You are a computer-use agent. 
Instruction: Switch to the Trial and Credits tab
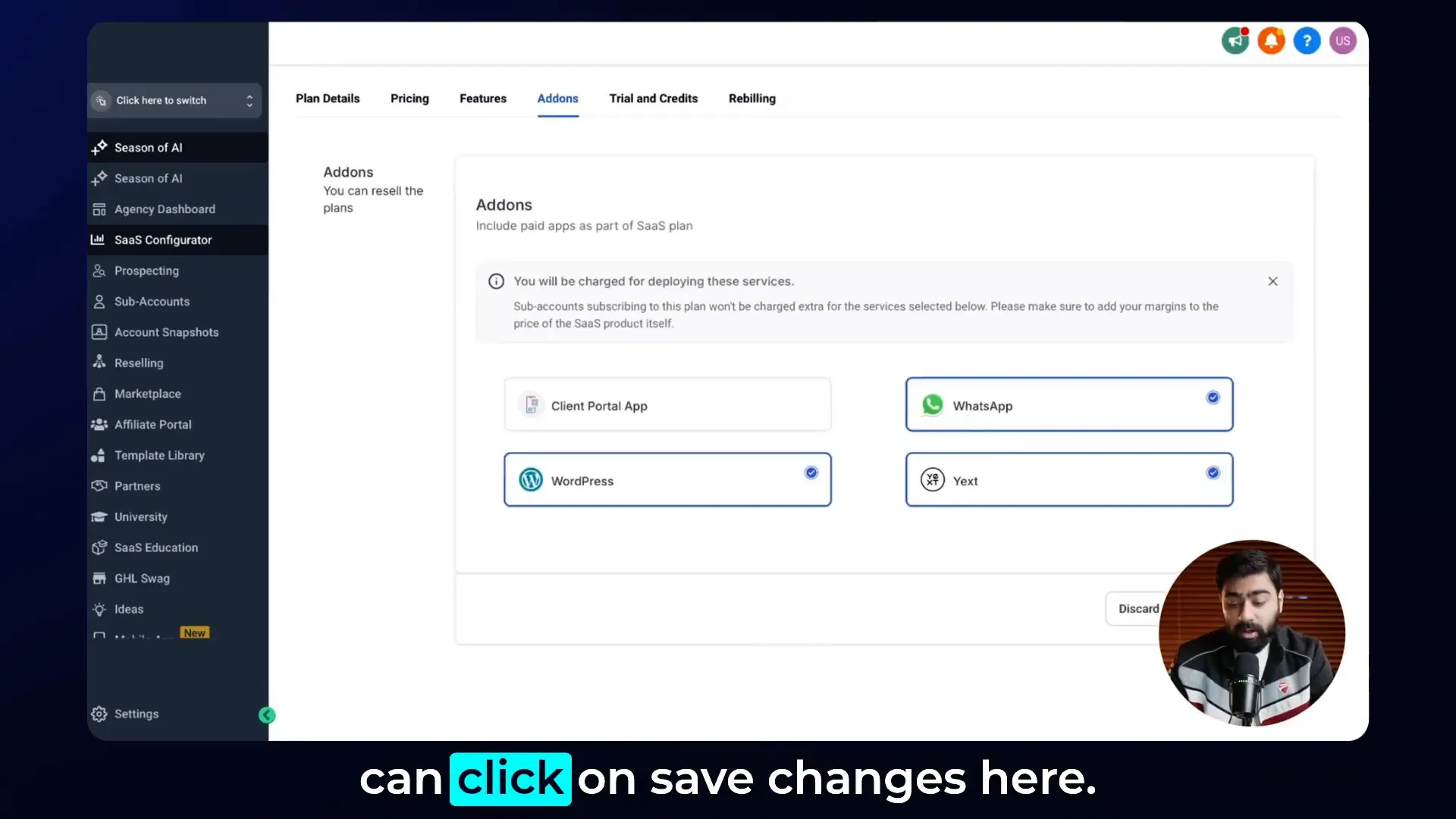[653, 99]
